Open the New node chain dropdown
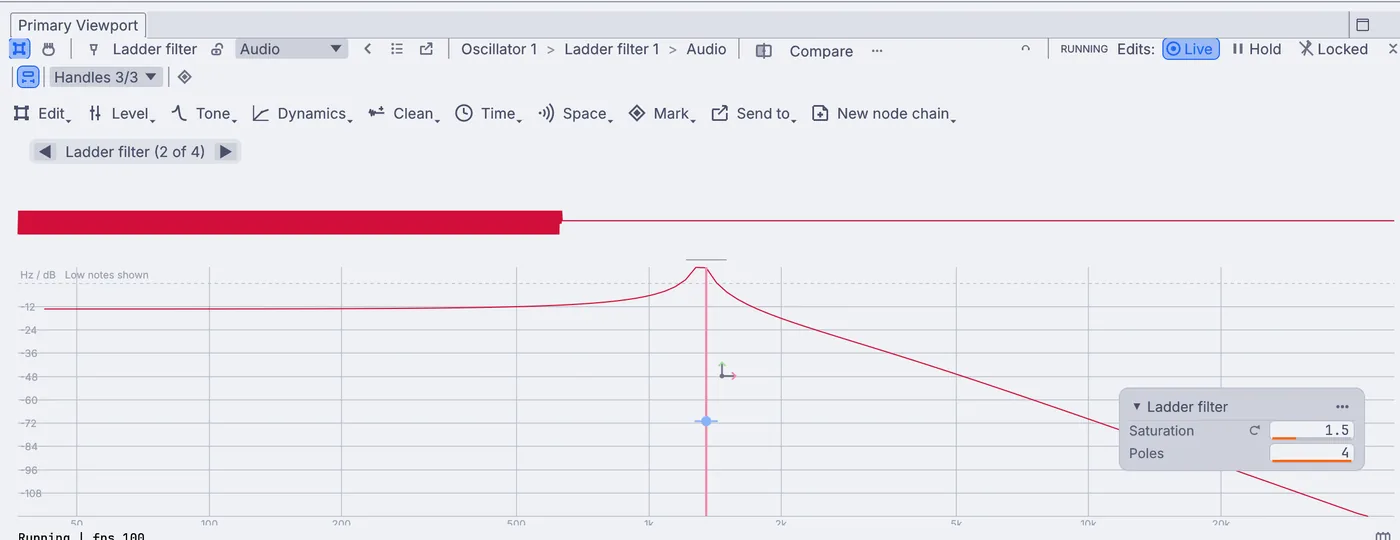1400x540 pixels. point(884,114)
